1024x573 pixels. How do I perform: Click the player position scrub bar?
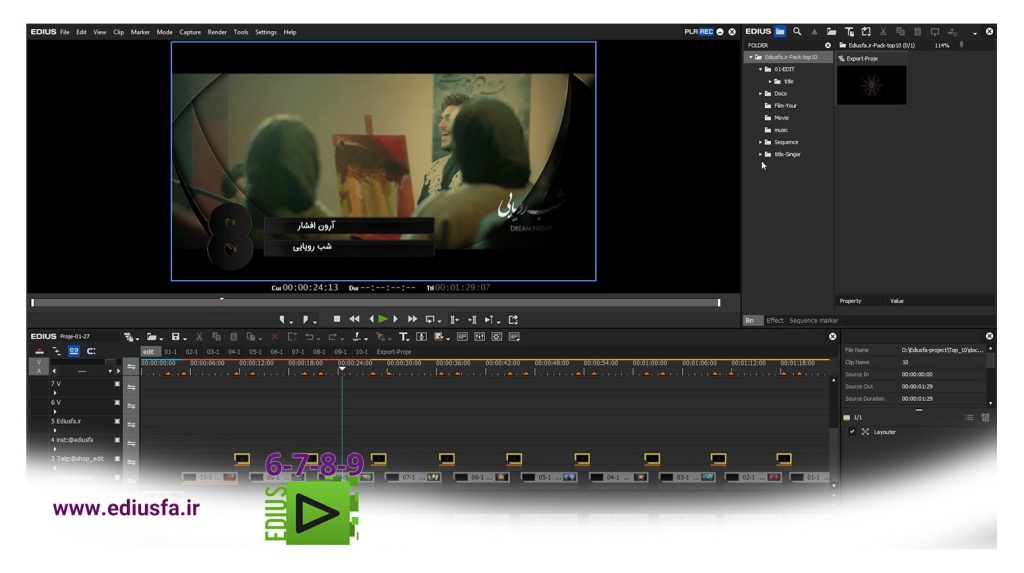[376, 303]
